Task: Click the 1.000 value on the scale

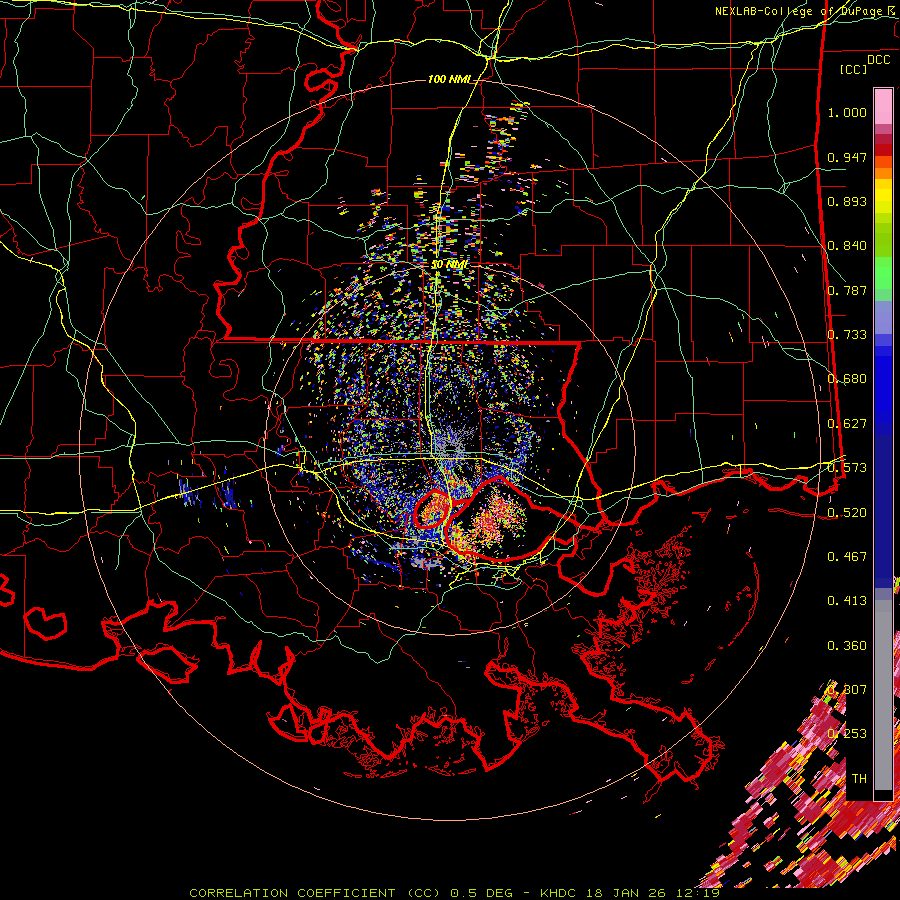Action: click(x=847, y=112)
